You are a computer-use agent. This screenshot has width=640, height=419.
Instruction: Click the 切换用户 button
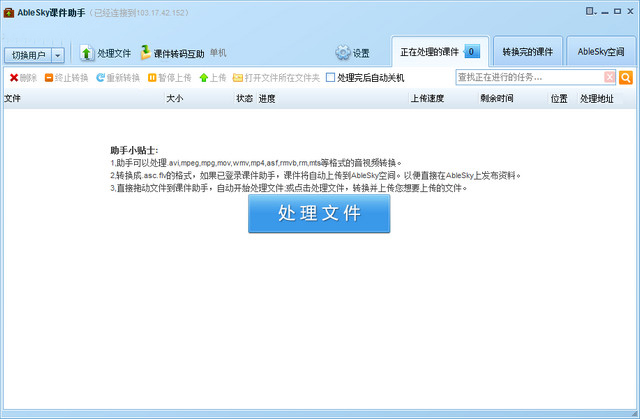tap(27, 55)
